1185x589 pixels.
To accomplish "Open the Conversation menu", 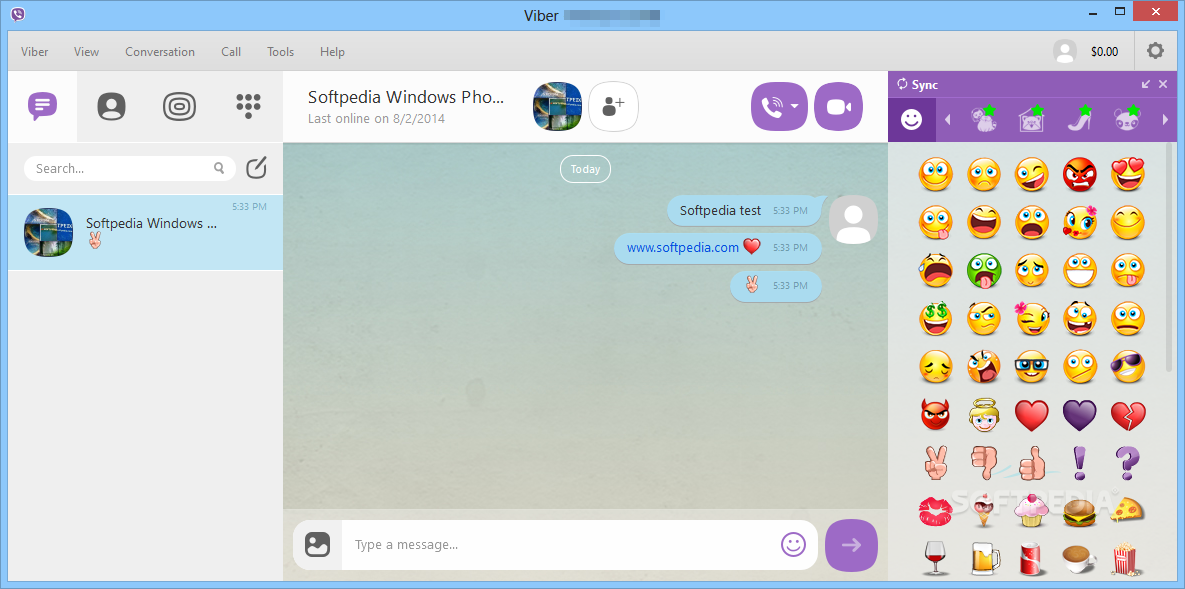I will click(160, 52).
